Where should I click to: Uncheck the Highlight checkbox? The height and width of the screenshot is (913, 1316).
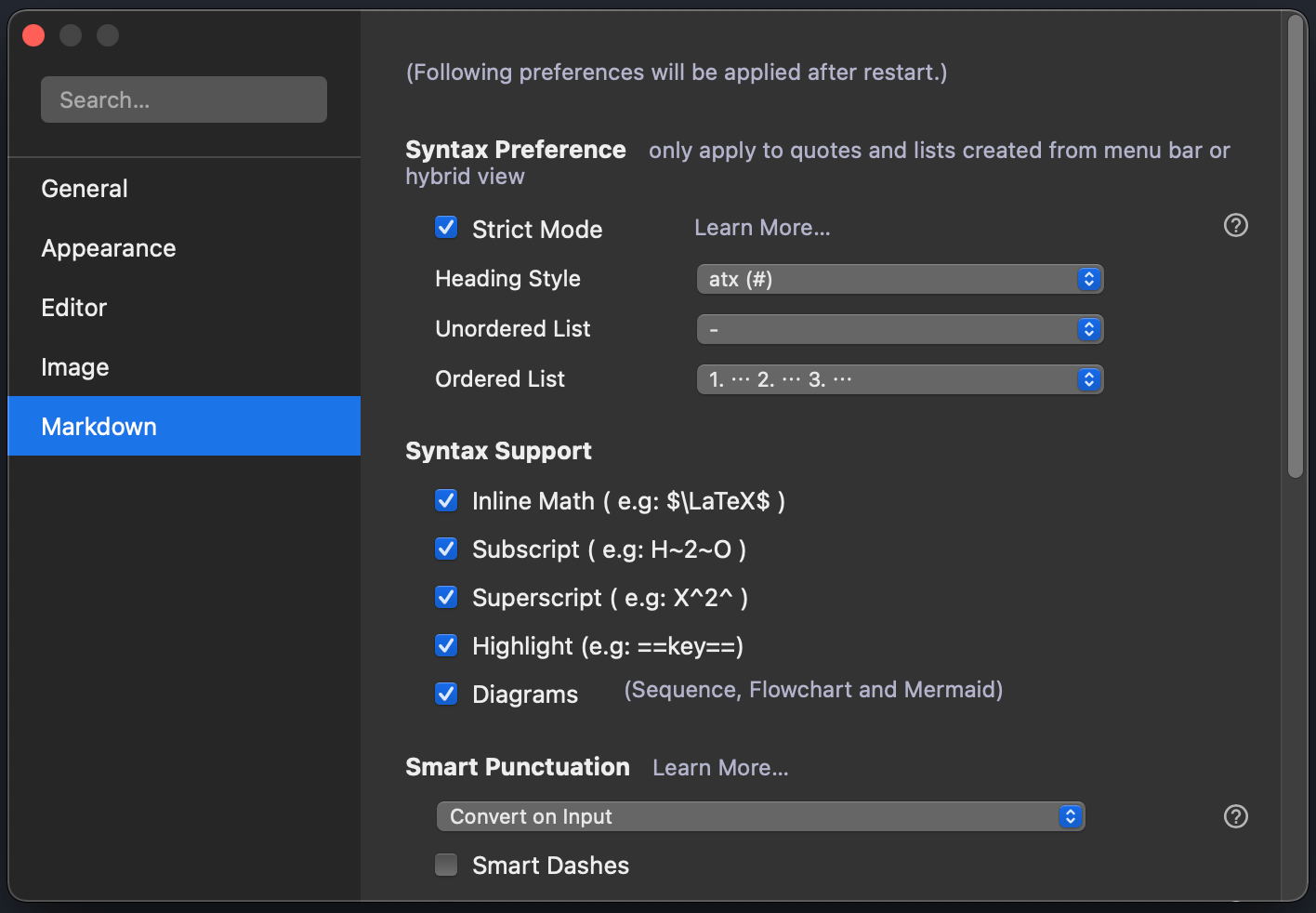[x=446, y=646]
